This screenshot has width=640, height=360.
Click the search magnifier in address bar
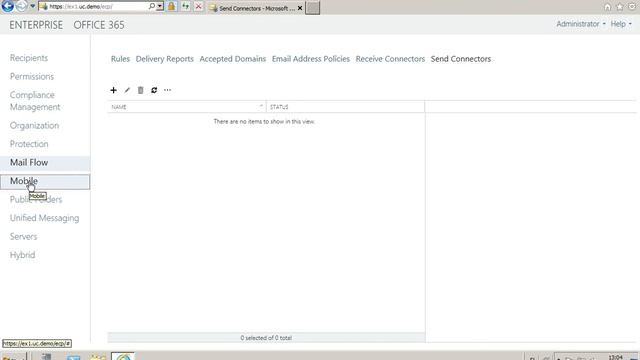coord(151,7)
